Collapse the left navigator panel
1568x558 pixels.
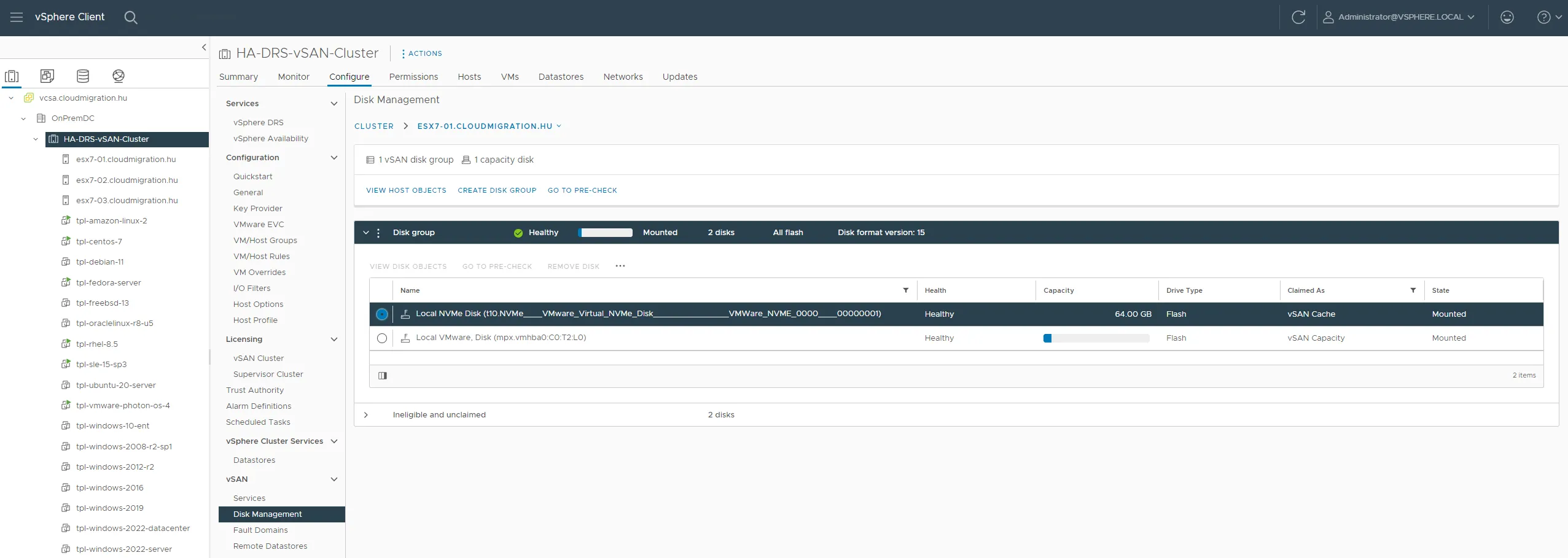coord(204,47)
